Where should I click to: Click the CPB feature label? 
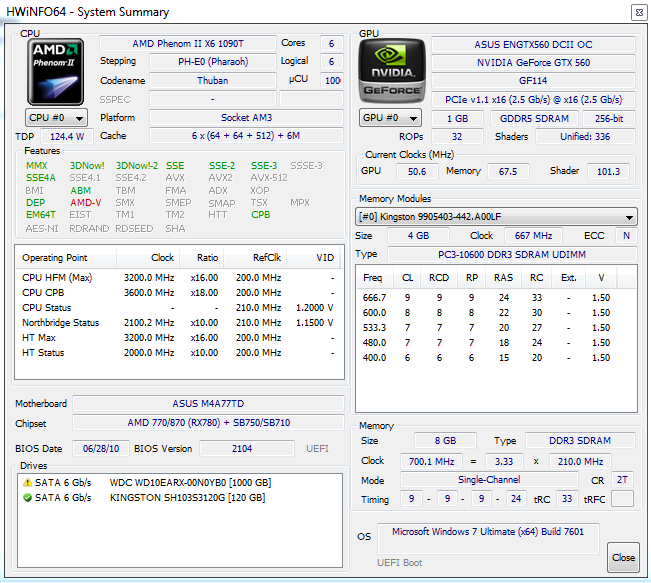pyautogui.click(x=260, y=215)
